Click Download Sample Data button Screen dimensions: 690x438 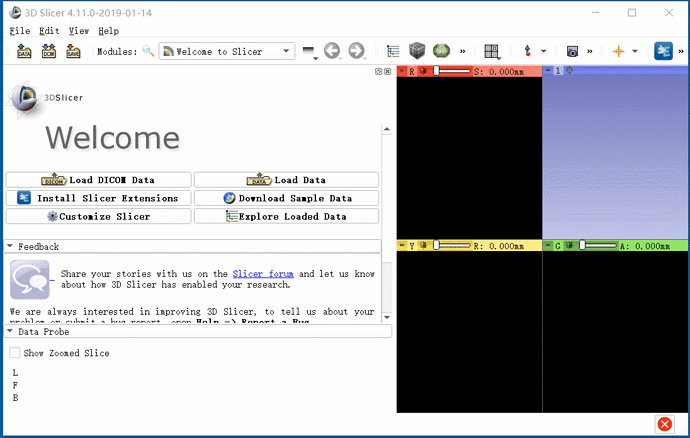[x=286, y=198]
